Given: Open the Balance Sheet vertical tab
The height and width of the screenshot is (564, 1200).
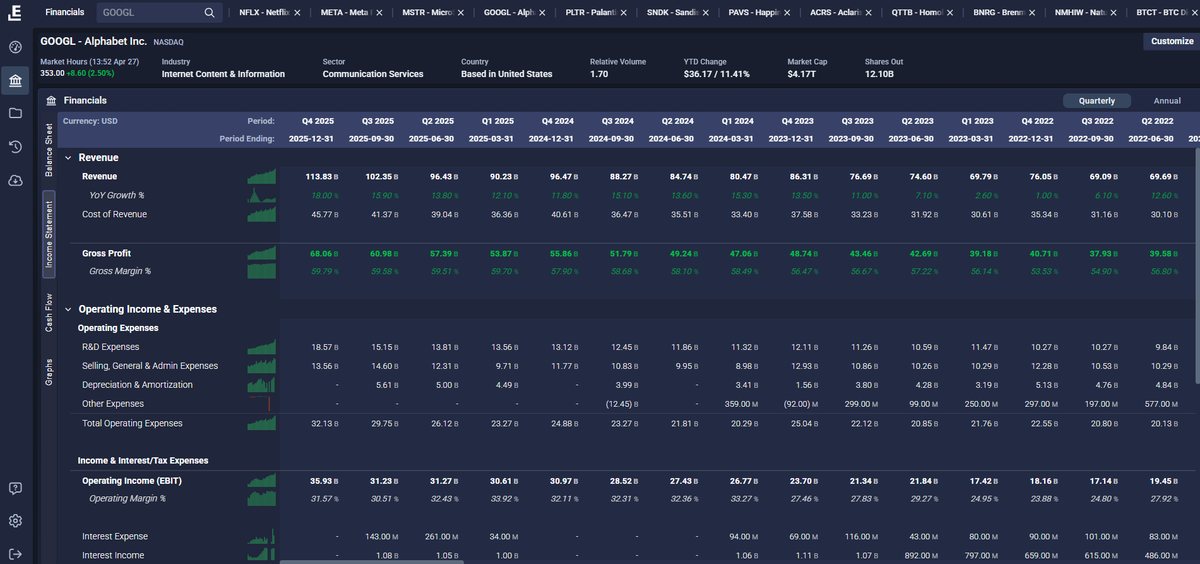Looking at the screenshot, I should click(x=49, y=151).
